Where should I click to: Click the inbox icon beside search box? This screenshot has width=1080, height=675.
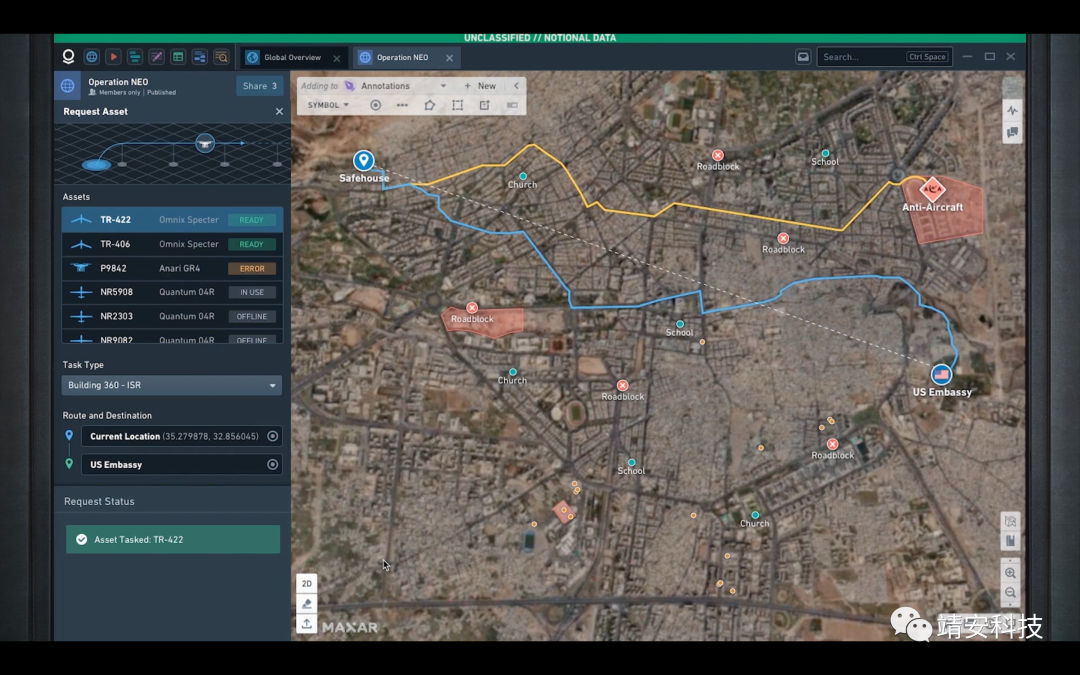coord(803,57)
